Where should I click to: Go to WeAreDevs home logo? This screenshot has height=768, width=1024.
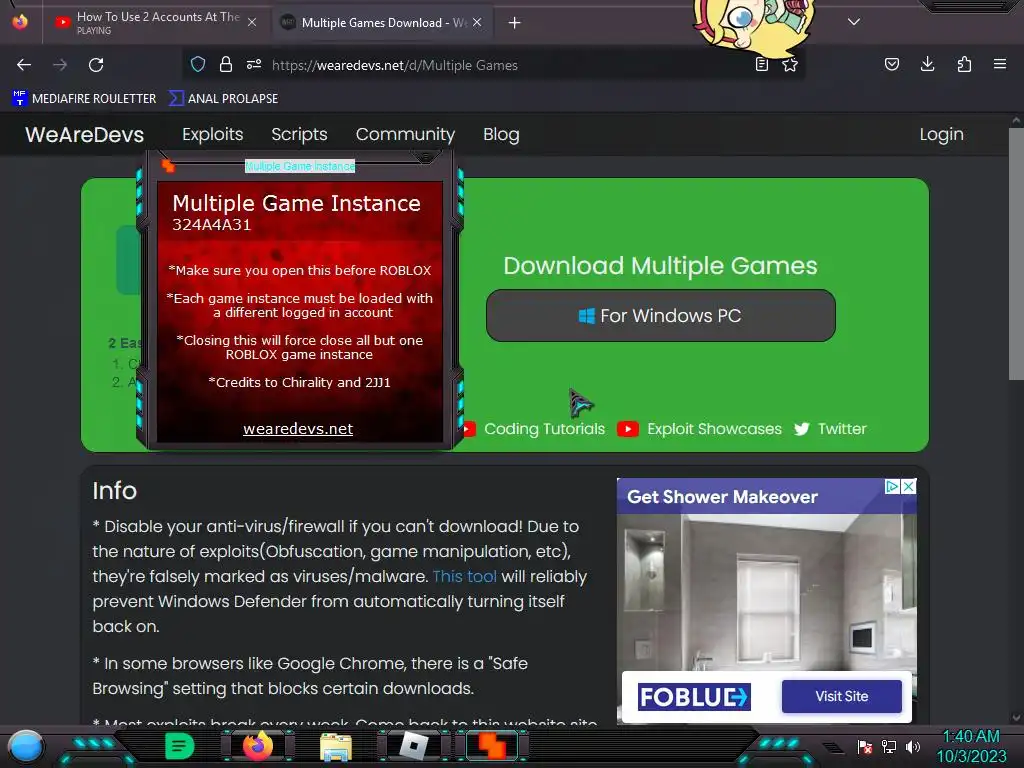click(84, 135)
